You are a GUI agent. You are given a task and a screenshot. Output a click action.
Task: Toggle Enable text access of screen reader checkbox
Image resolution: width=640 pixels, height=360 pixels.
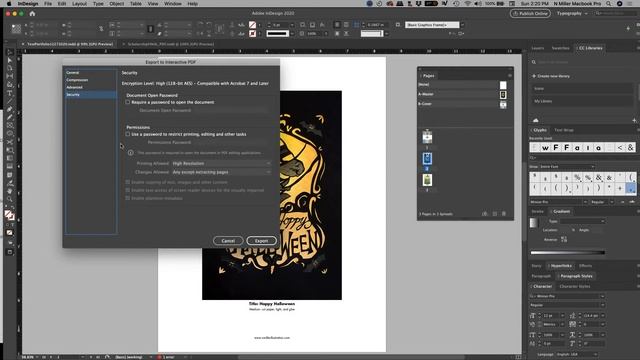coord(128,190)
